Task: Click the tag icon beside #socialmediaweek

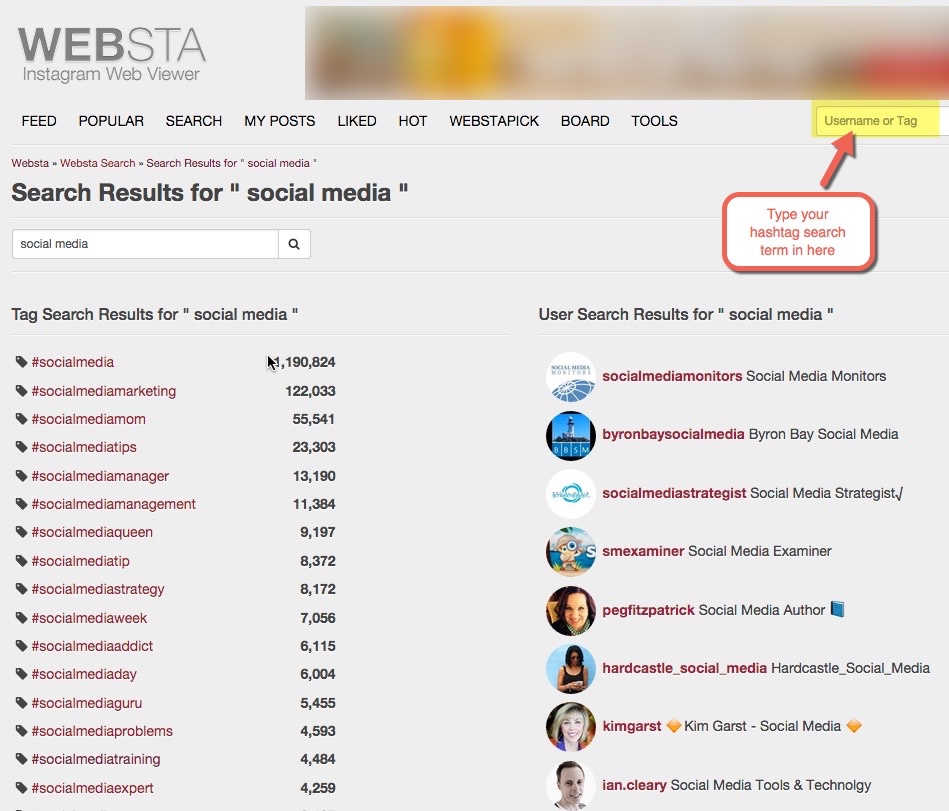Action: point(21,618)
